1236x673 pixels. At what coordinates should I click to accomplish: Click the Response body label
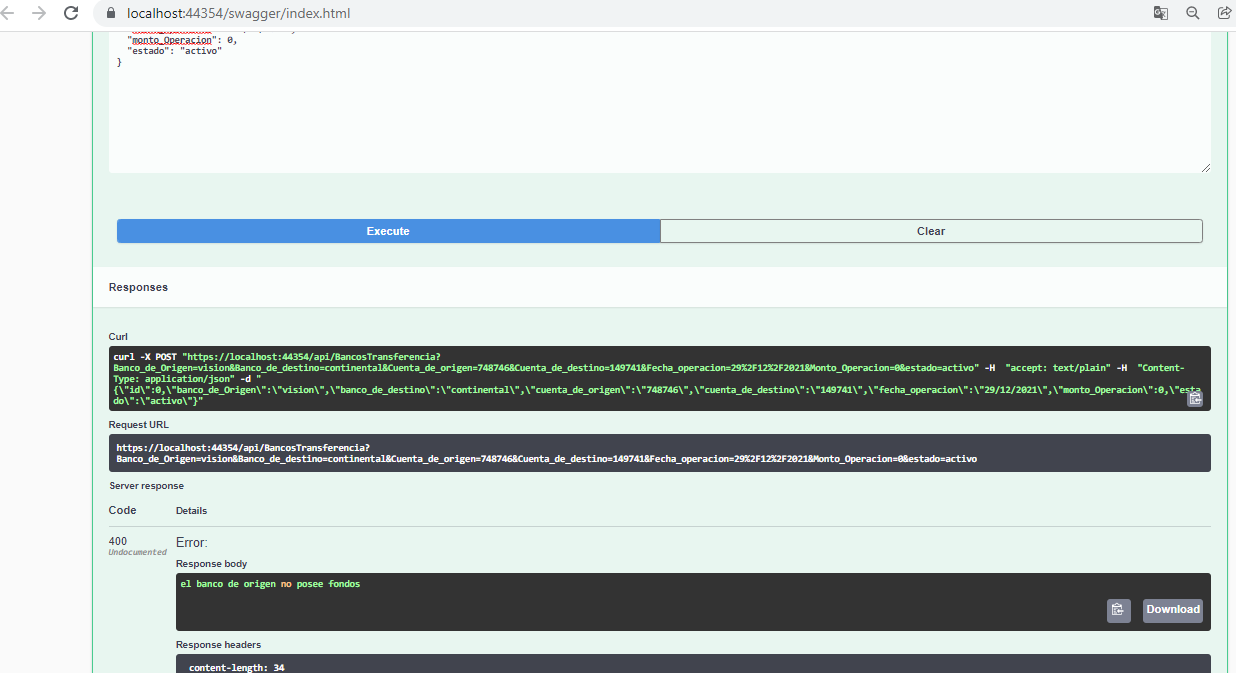(211, 564)
